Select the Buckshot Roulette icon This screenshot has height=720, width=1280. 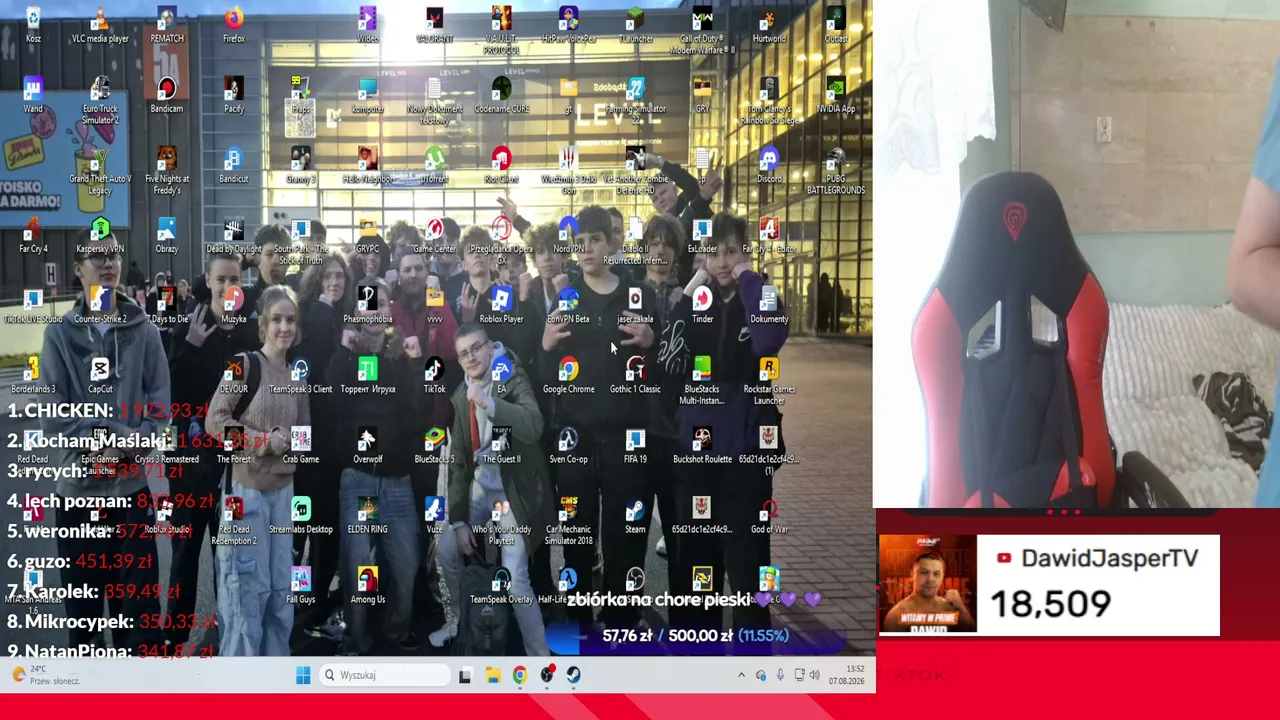pos(702,446)
